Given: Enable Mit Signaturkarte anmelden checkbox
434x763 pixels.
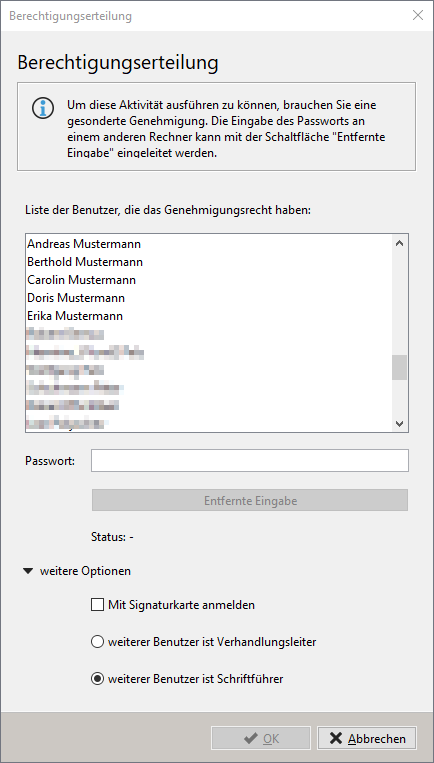Looking at the screenshot, I should click(97, 605).
